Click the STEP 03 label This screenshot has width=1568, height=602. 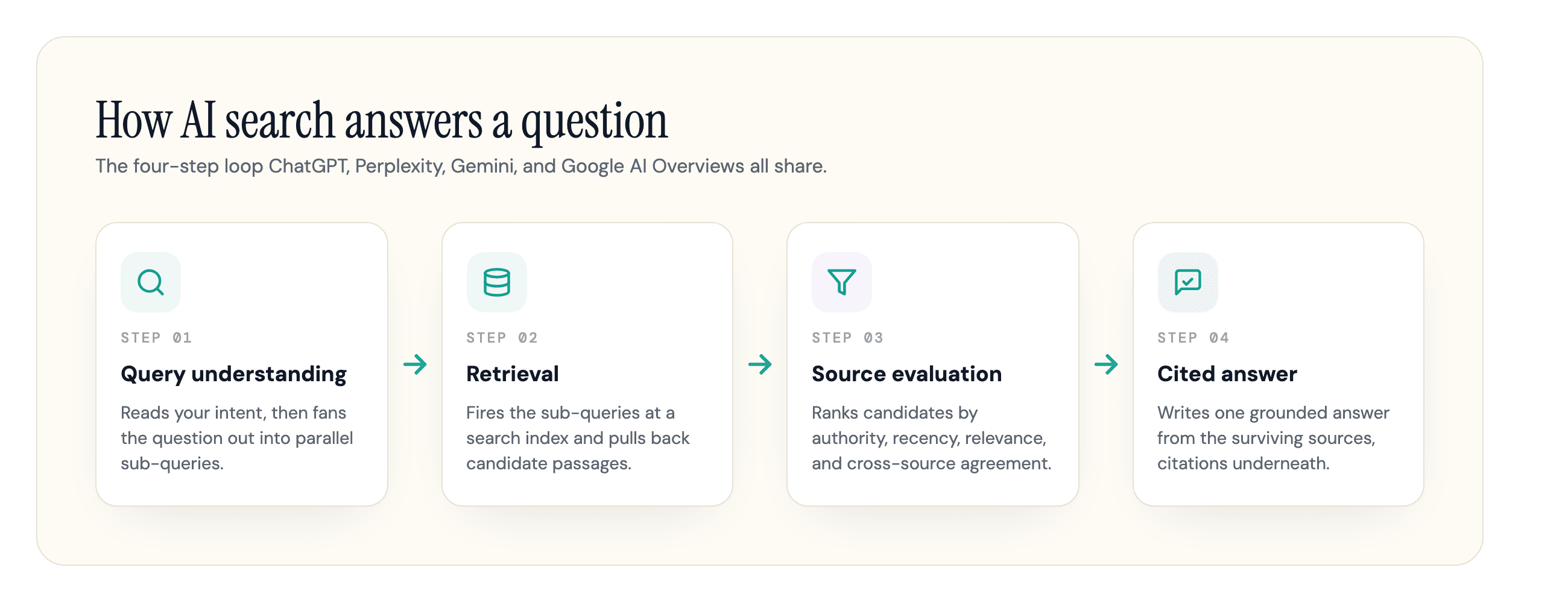[848, 338]
